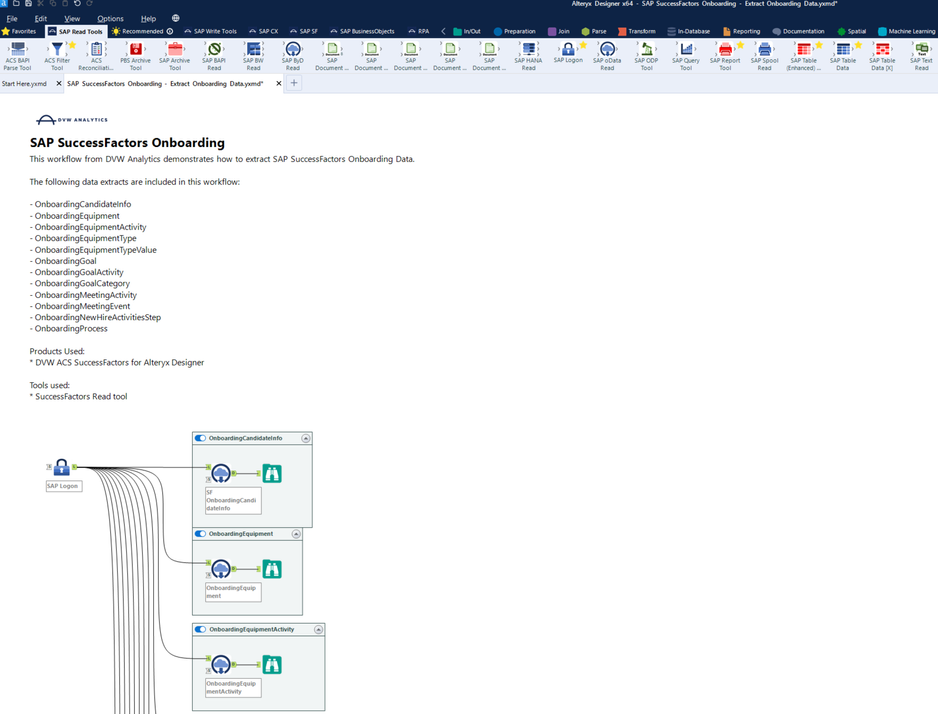
Task: Click Browse tool in OnboardingCandidateInfo container
Action: coord(272,474)
